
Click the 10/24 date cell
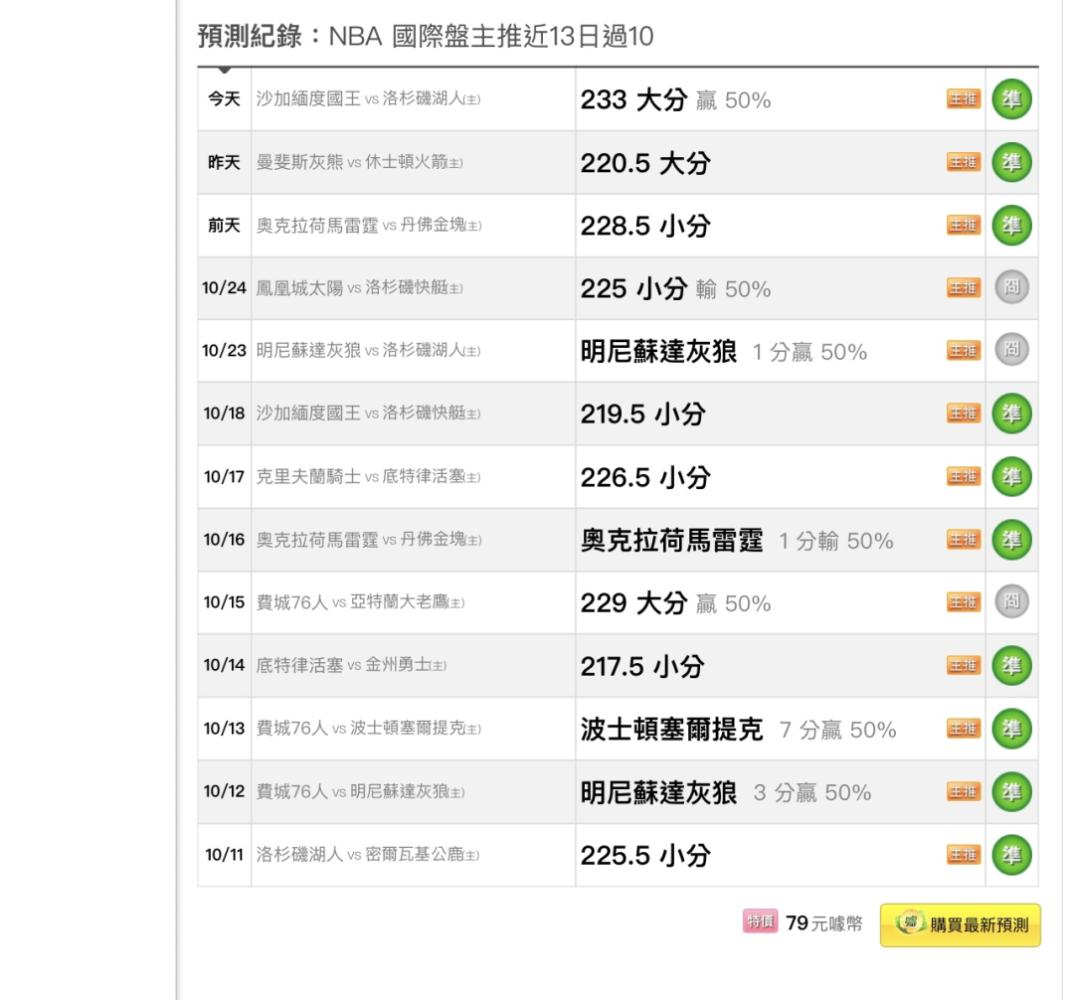[224, 288]
